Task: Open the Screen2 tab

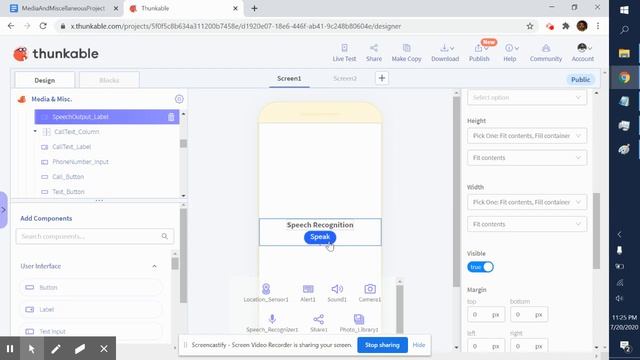Action: (345, 78)
